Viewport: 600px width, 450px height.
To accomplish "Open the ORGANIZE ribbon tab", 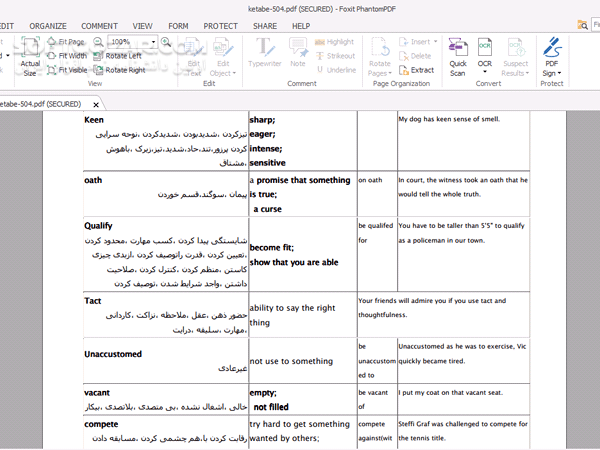I will point(48,25).
